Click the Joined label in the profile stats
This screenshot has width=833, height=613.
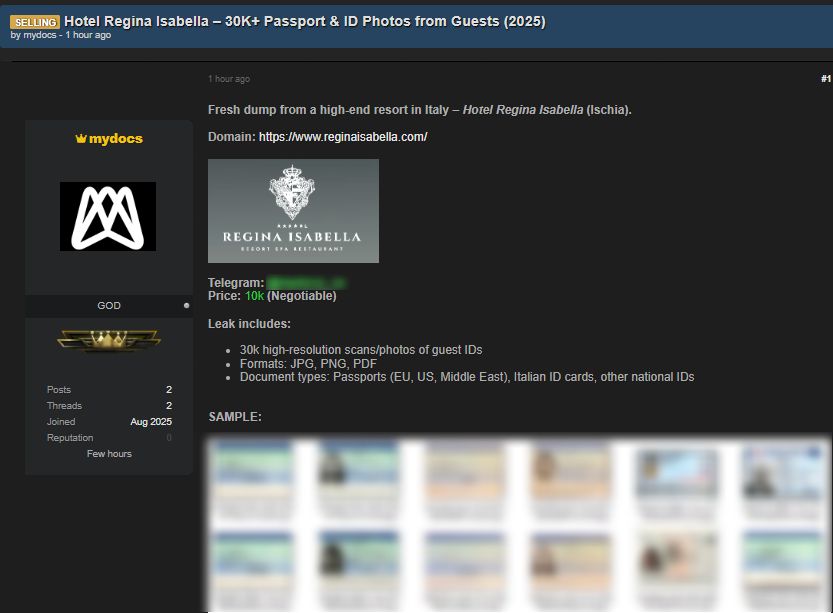61,421
